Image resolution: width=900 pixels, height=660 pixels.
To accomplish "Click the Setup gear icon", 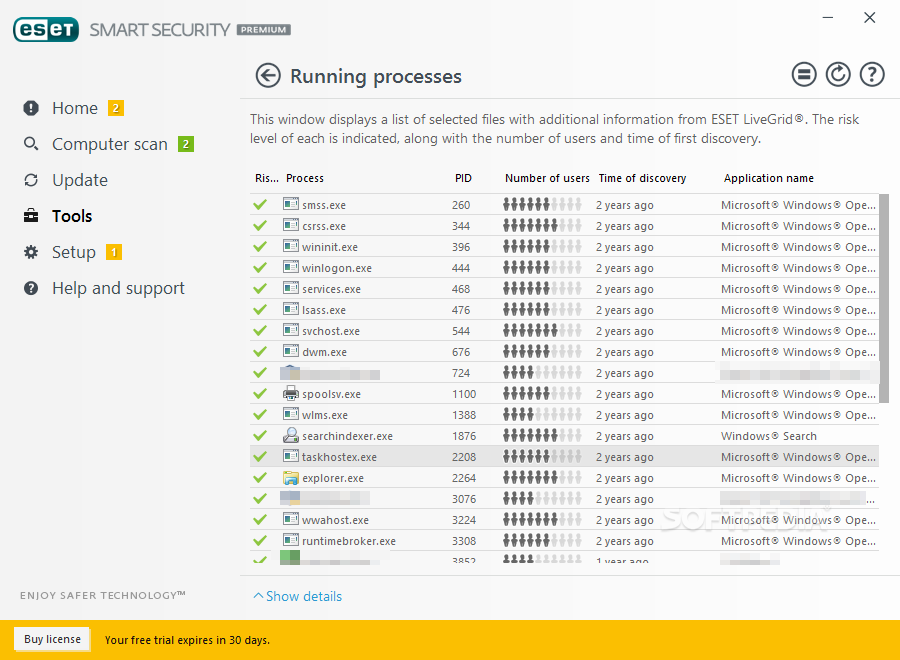I will click(x=31, y=252).
